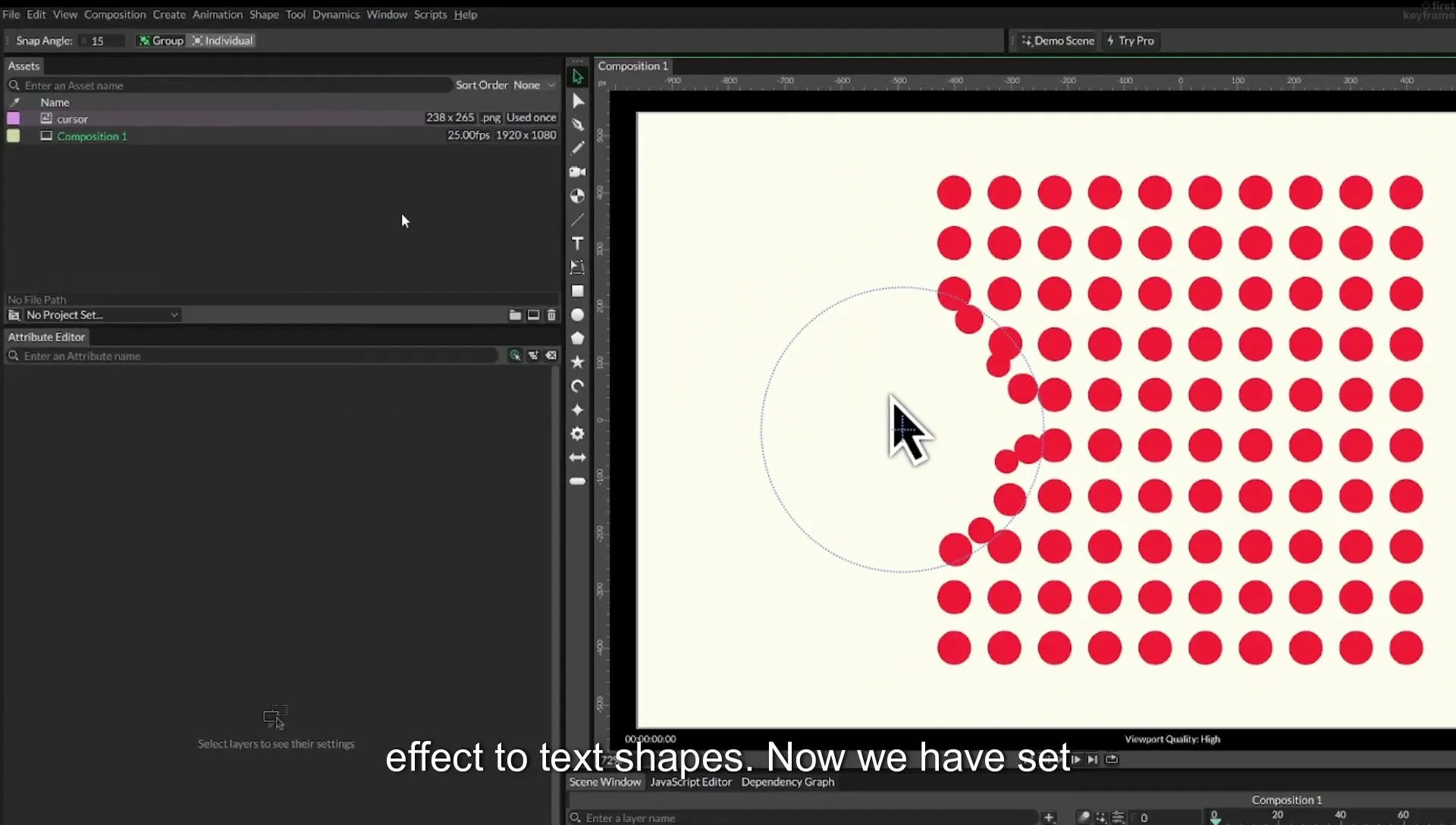Choose the Arc shape tool
The image size is (1456, 825).
[578, 386]
